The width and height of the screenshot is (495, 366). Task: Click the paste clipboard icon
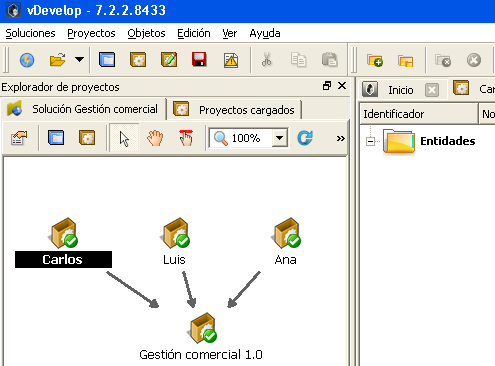(329, 60)
